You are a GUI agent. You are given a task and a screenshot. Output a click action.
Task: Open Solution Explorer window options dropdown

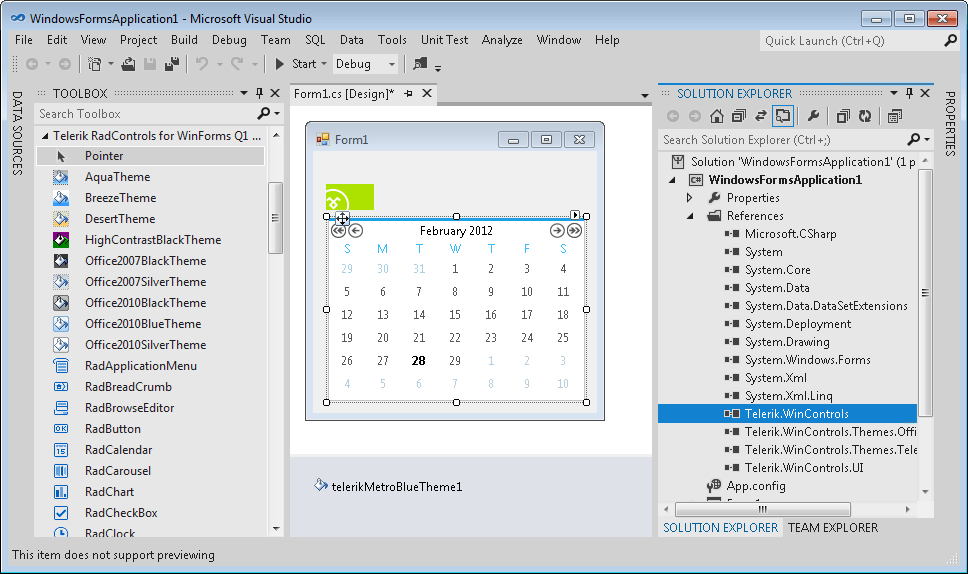893,93
